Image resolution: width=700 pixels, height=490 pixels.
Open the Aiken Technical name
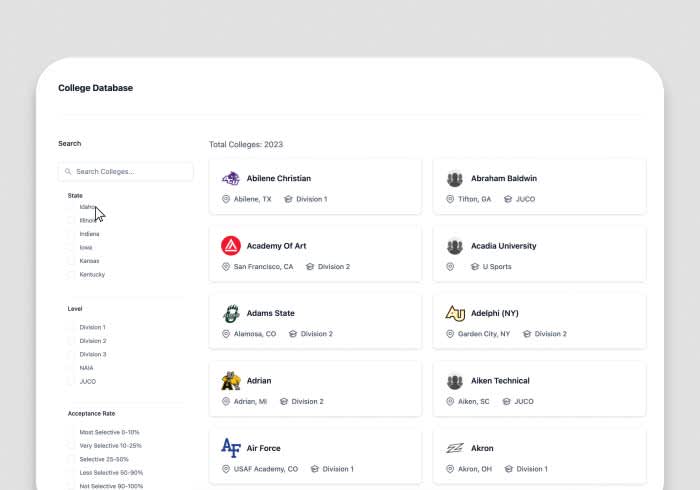point(500,381)
